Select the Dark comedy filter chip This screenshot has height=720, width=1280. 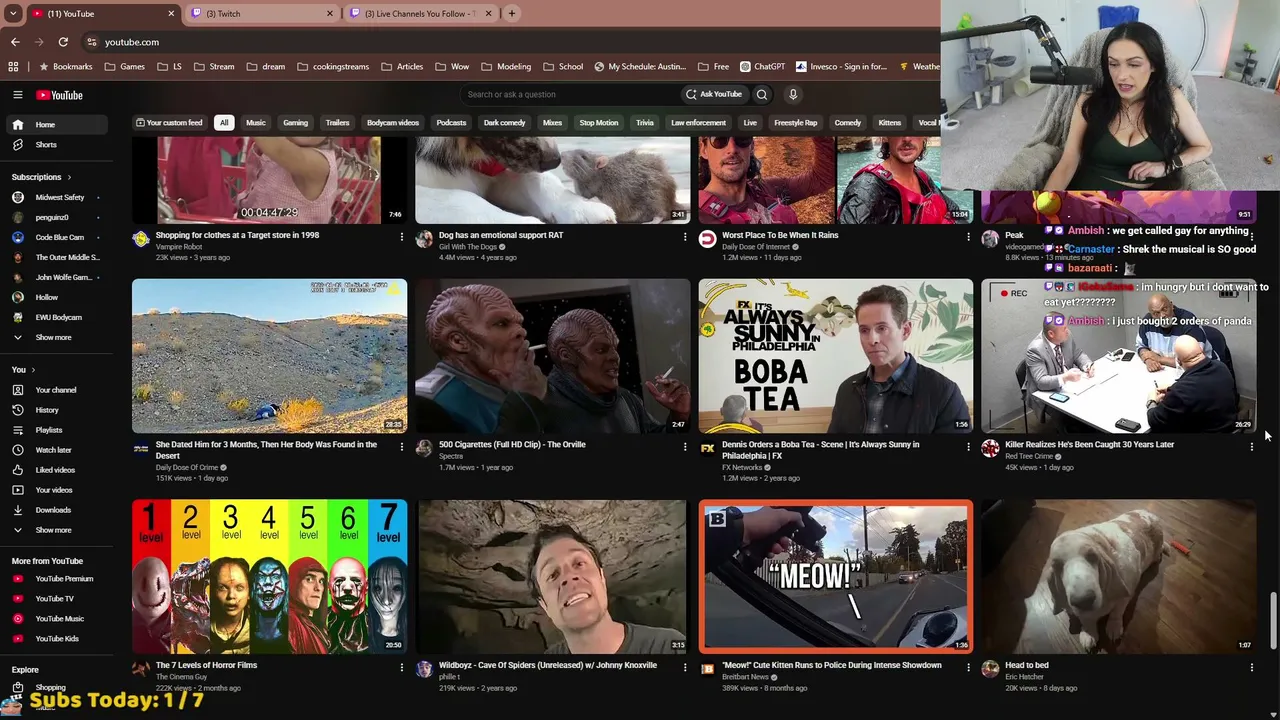504,123
